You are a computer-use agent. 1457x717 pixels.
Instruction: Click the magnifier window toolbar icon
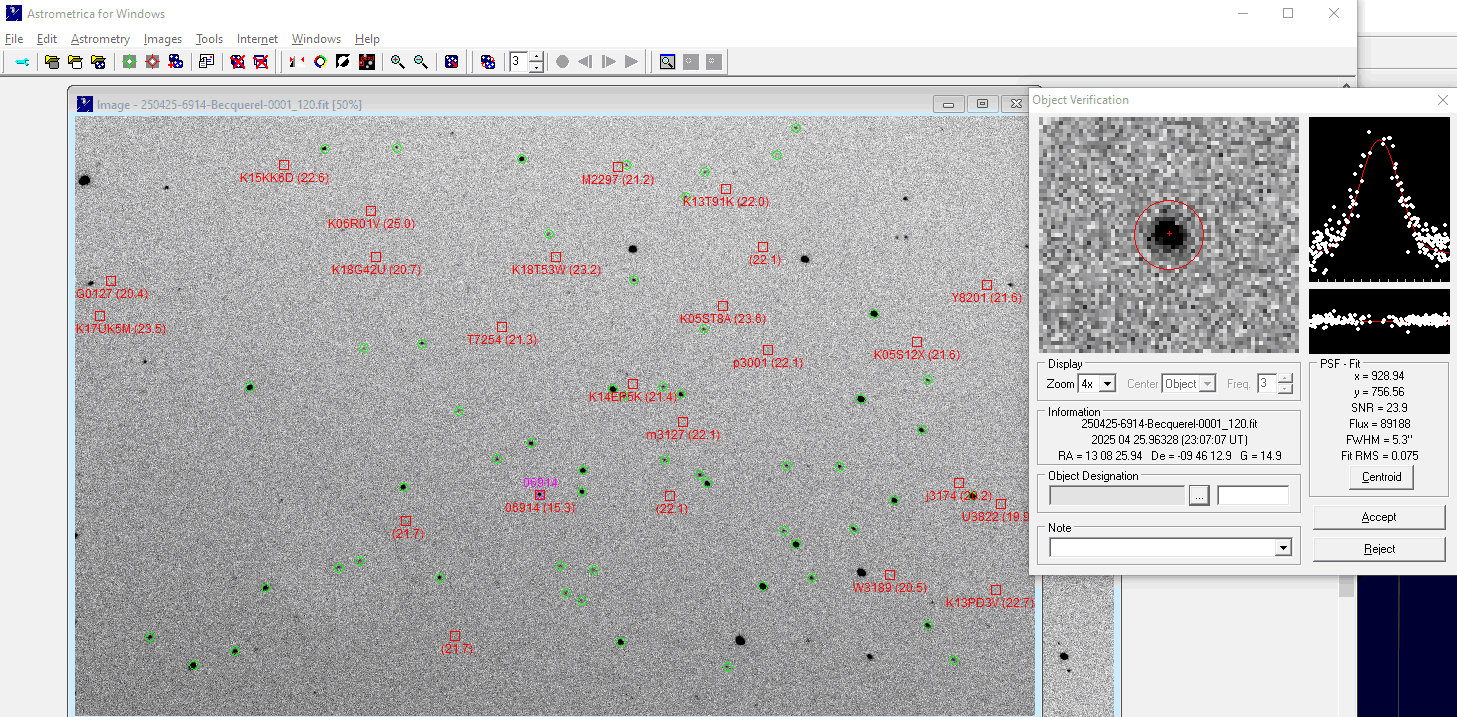(667, 62)
